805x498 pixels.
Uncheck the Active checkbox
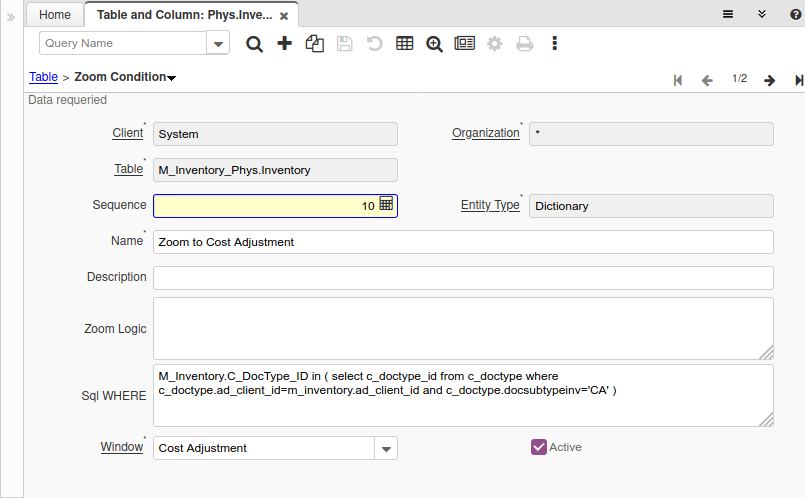pos(539,447)
